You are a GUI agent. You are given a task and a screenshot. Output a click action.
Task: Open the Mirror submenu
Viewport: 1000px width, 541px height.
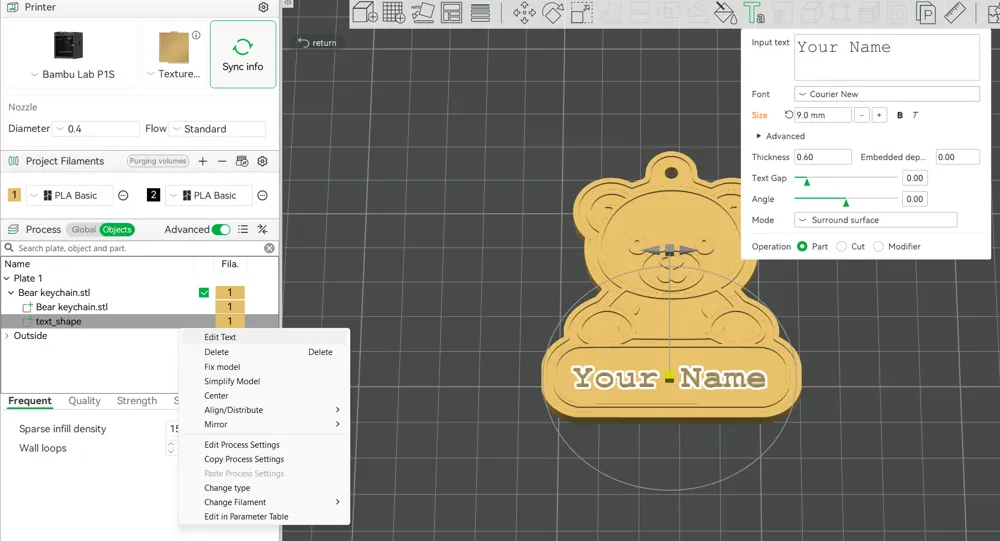(264, 424)
